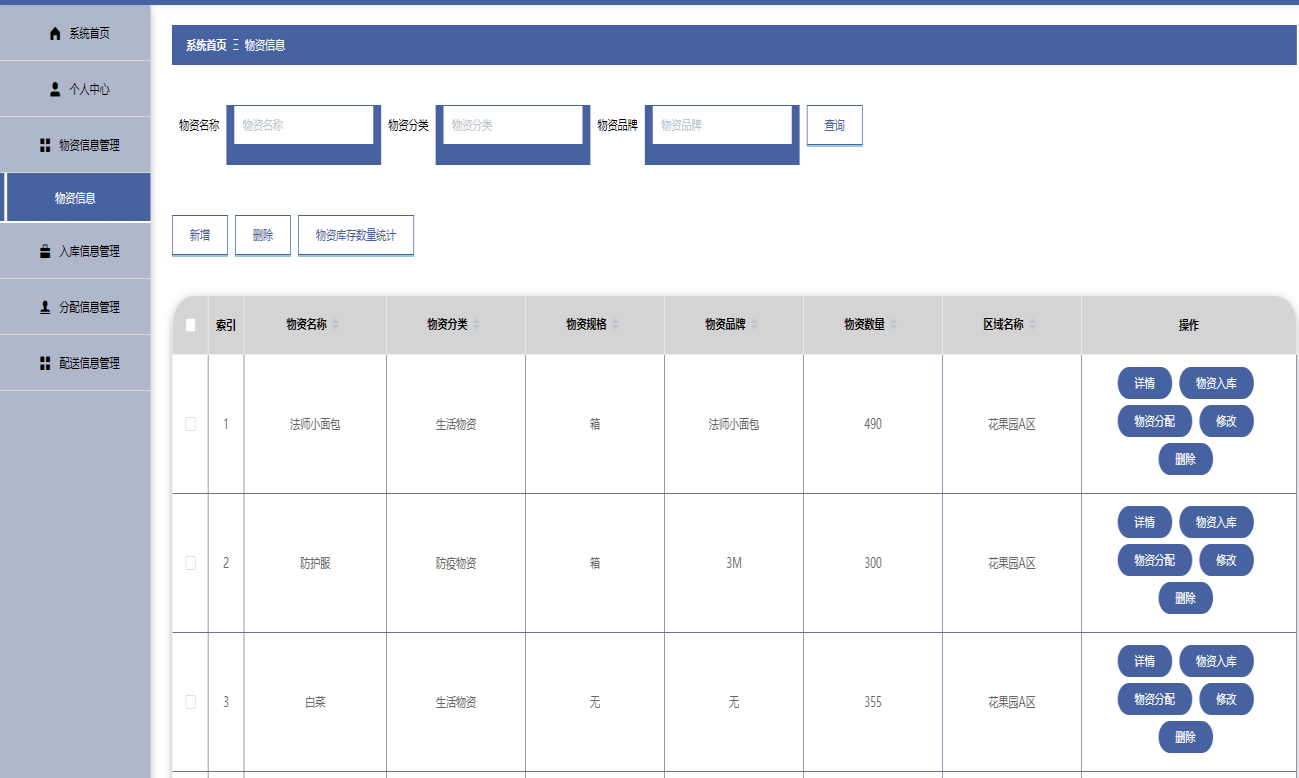Click the 删除 button above the table
Screen dimensions: 1299x778
coord(263,235)
